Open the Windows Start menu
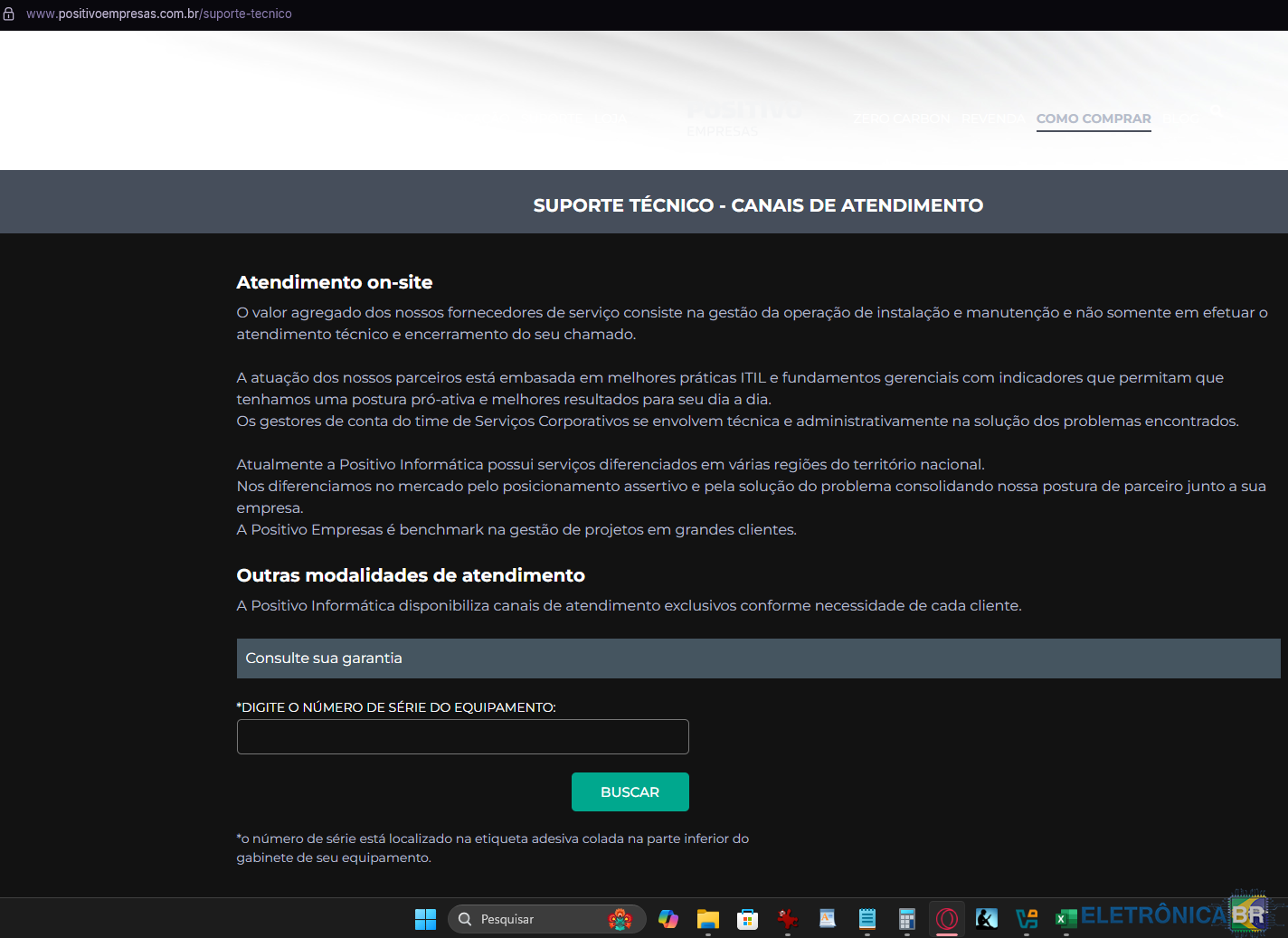The width and height of the screenshot is (1288, 938). pyautogui.click(x=425, y=919)
